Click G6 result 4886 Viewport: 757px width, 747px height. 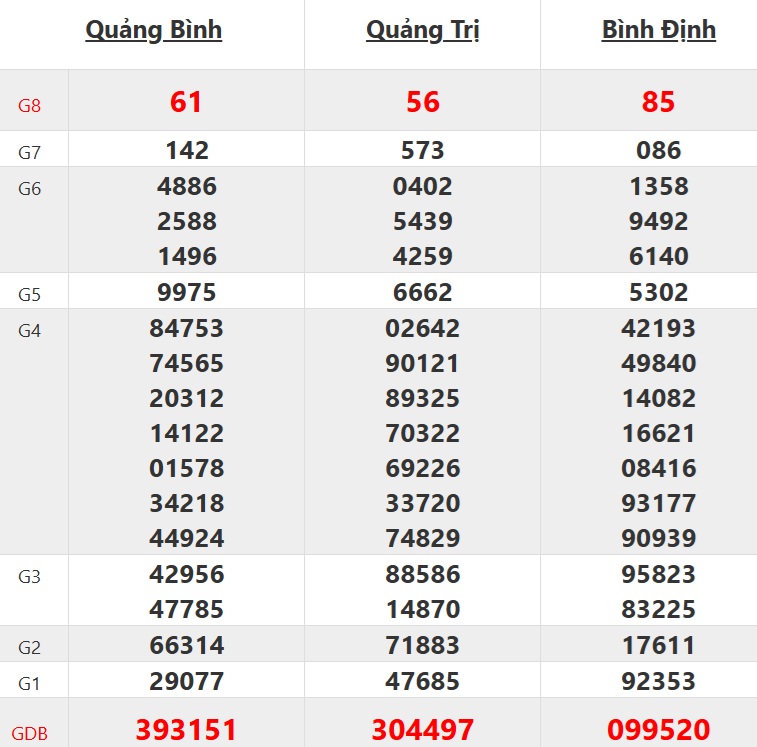[x=186, y=186]
